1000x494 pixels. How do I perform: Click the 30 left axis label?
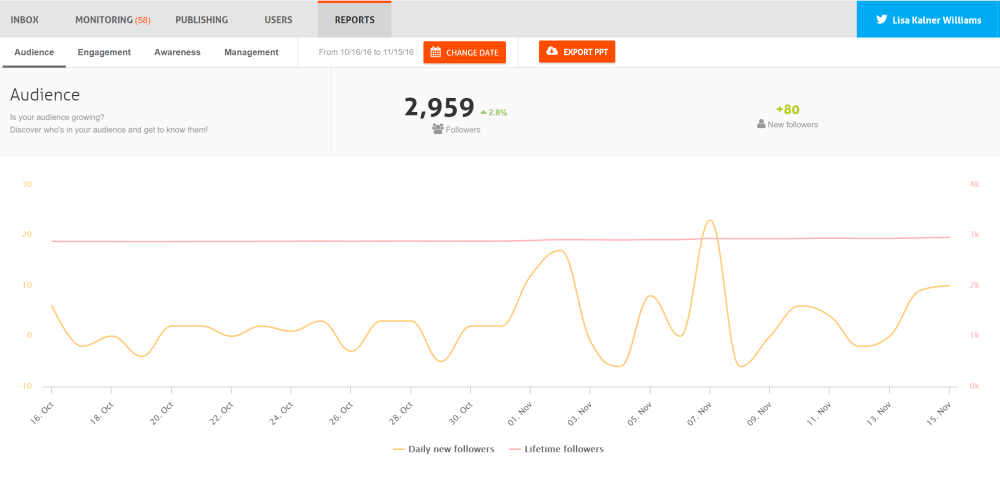click(x=27, y=184)
